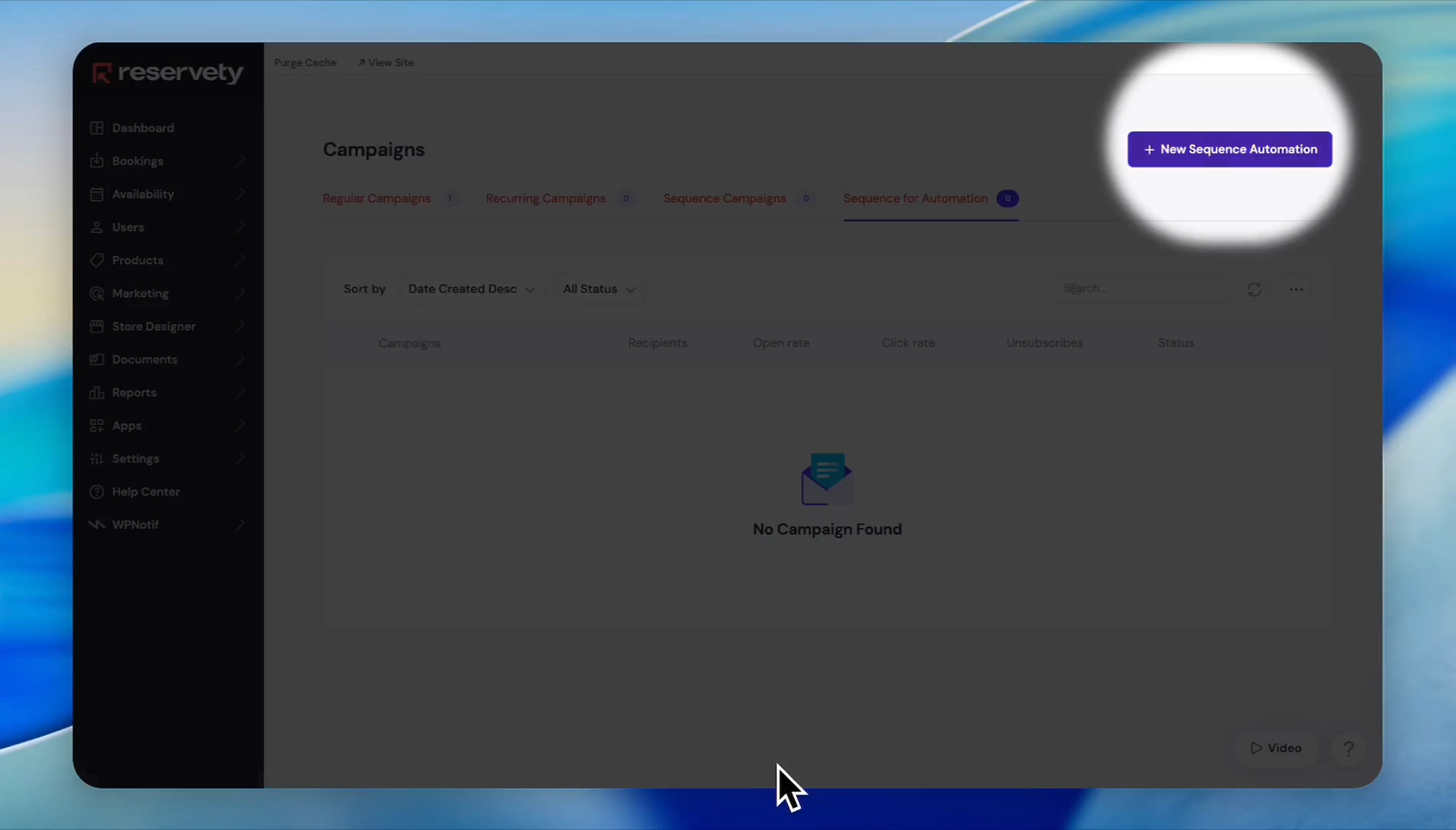Click the Regular Campaigns count badge
The width and height of the screenshot is (1456, 830).
coord(450,198)
